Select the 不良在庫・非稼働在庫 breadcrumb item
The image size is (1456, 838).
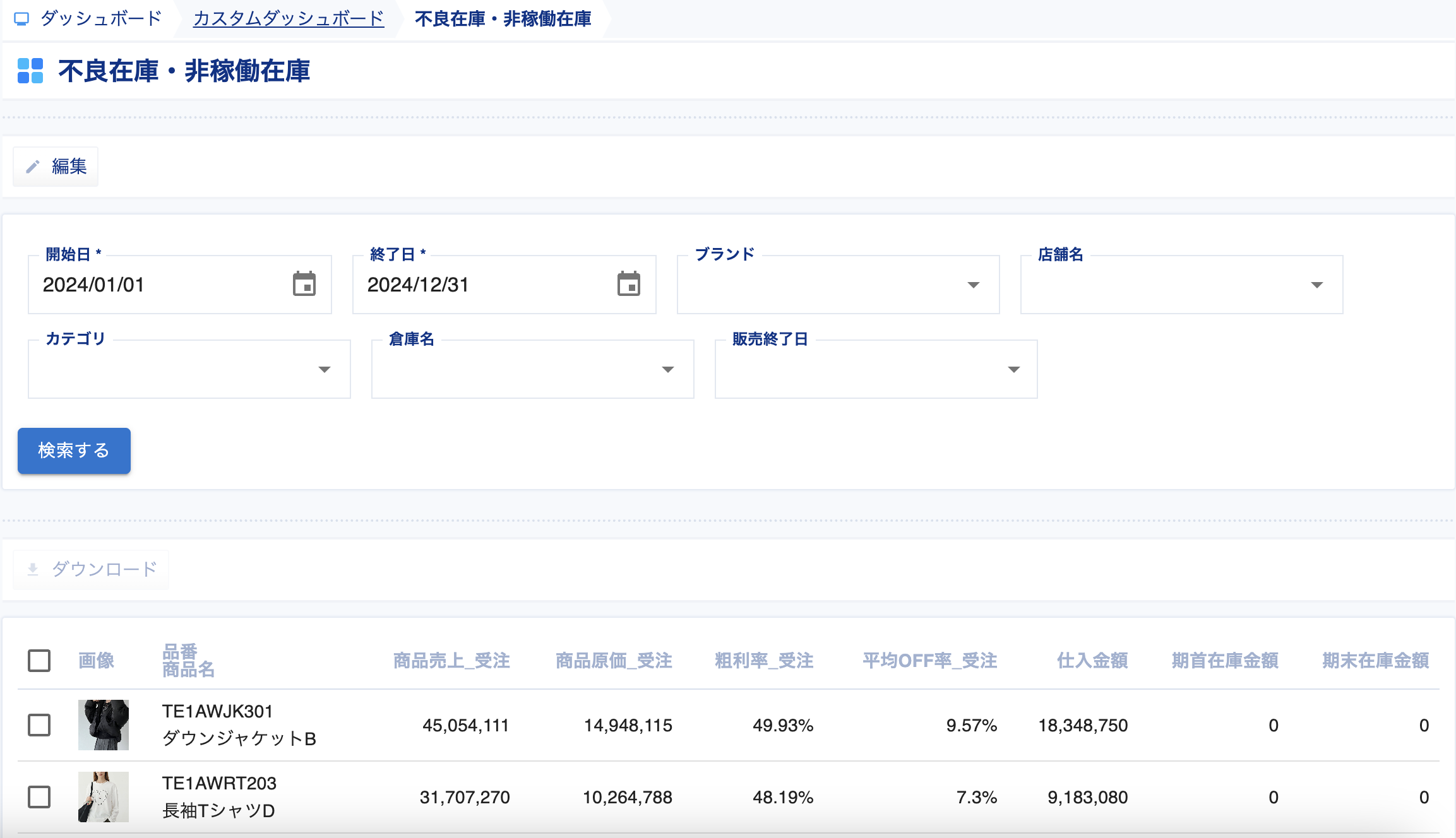503,19
